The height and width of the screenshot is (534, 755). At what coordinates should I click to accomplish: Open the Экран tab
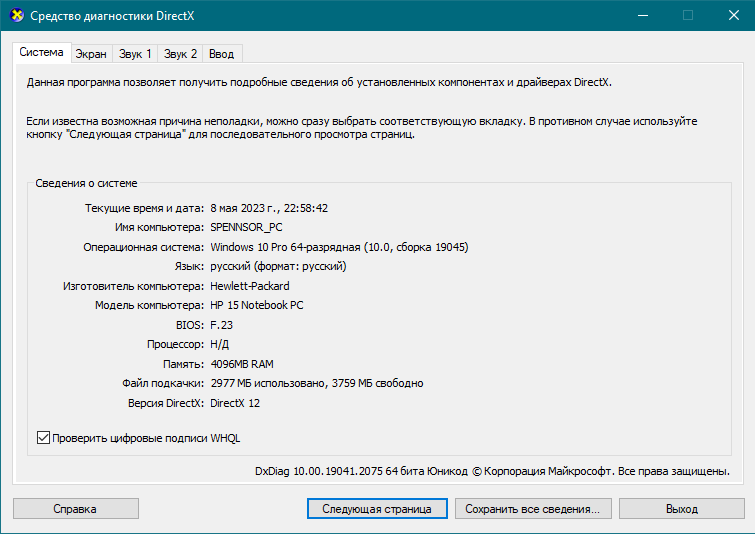(x=91, y=53)
